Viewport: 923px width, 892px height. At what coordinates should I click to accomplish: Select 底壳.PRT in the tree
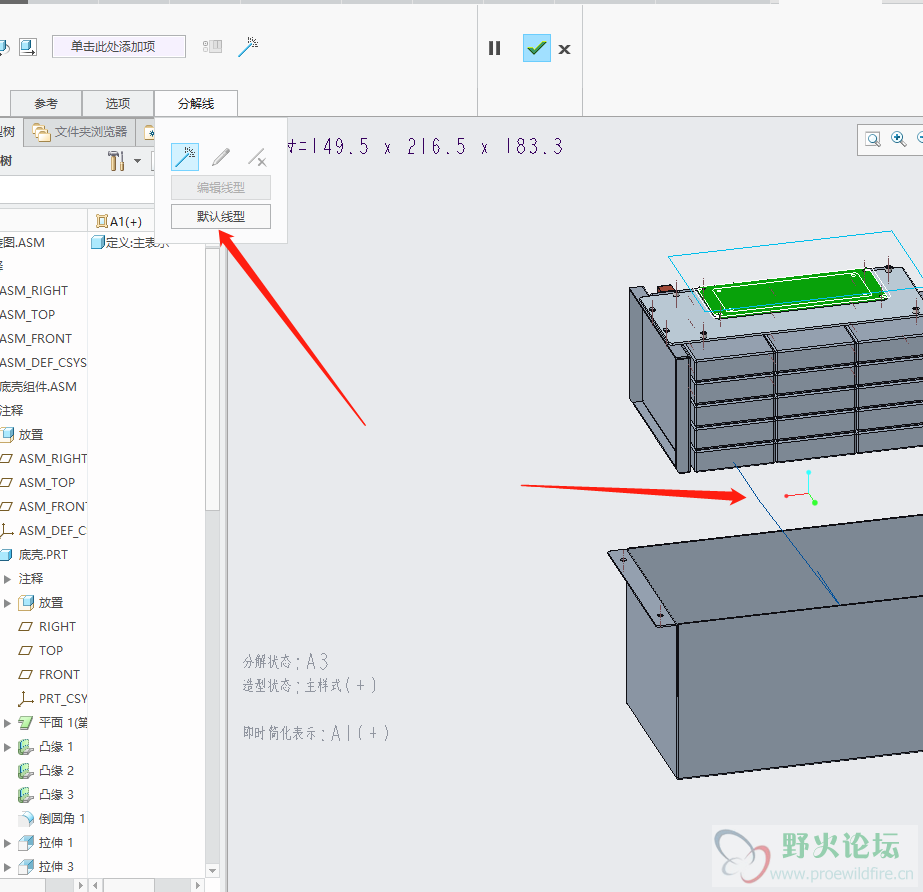click(43, 555)
